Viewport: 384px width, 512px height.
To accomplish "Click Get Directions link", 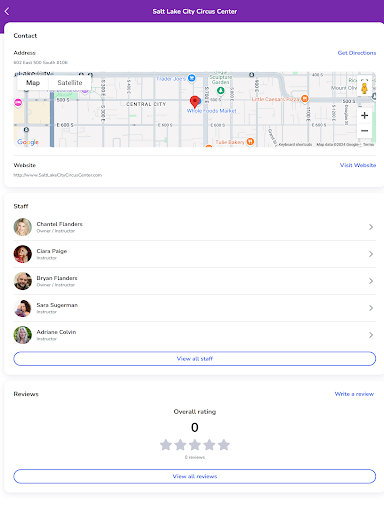I will click(357, 53).
